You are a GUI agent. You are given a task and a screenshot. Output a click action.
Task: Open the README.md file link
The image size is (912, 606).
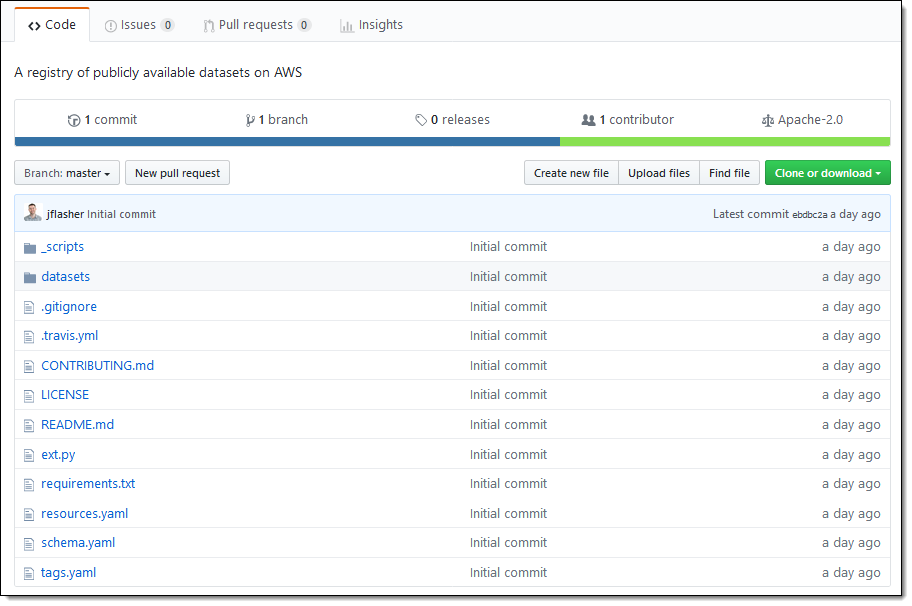pos(77,425)
